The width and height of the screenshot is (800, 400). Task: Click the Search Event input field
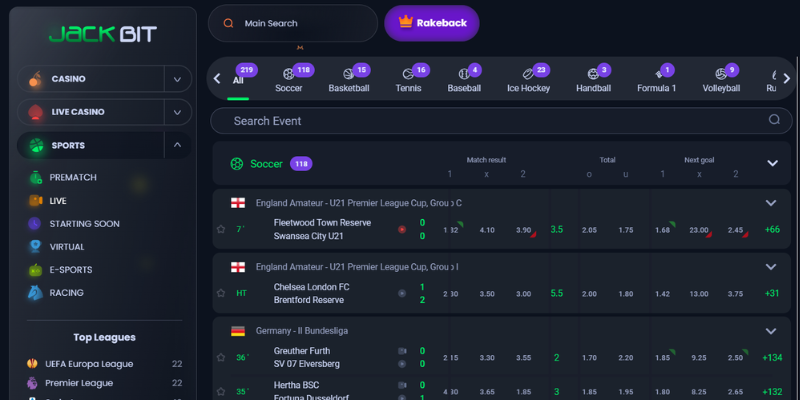point(490,121)
